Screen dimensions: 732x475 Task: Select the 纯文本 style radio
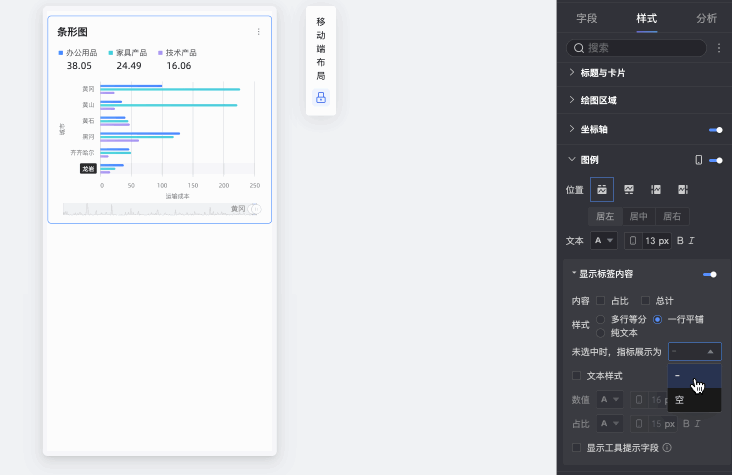click(601, 333)
